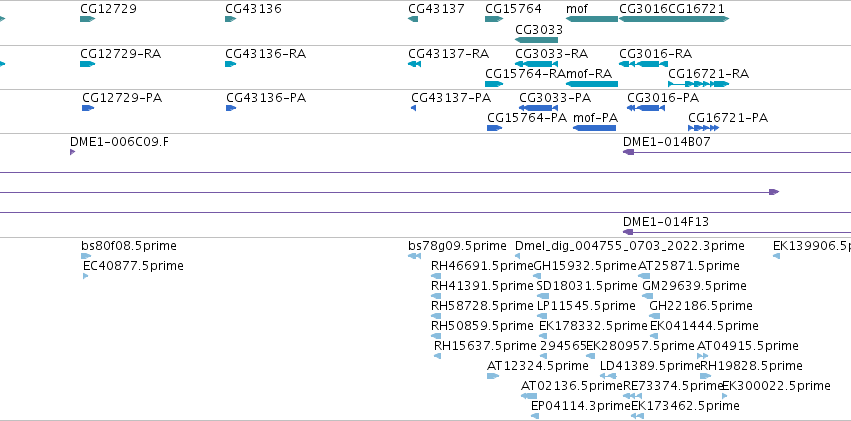Click the CG12729 gene feature glyph
This screenshot has height=421, width=851.
87,19
